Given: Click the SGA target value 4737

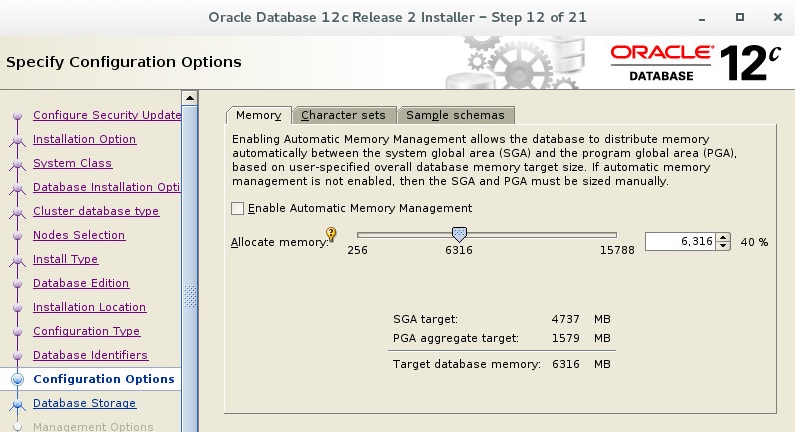Looking at the screenshot, I should pos(565,319).
